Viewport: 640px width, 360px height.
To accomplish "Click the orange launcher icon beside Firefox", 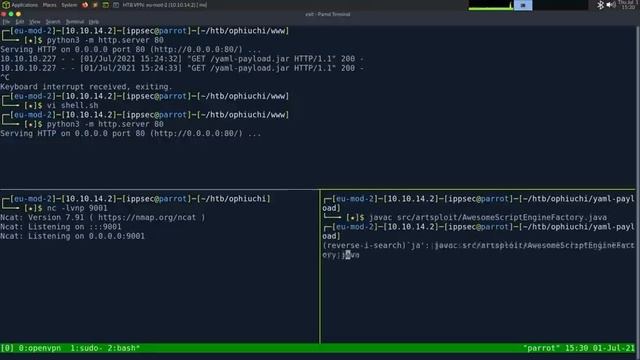I will coord(95,5).
